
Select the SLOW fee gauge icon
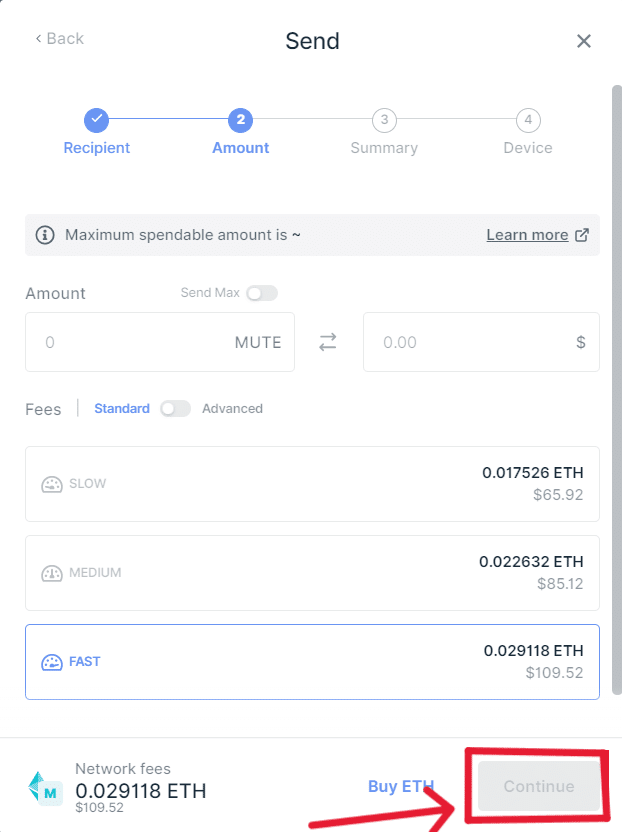tap(51, 484)
